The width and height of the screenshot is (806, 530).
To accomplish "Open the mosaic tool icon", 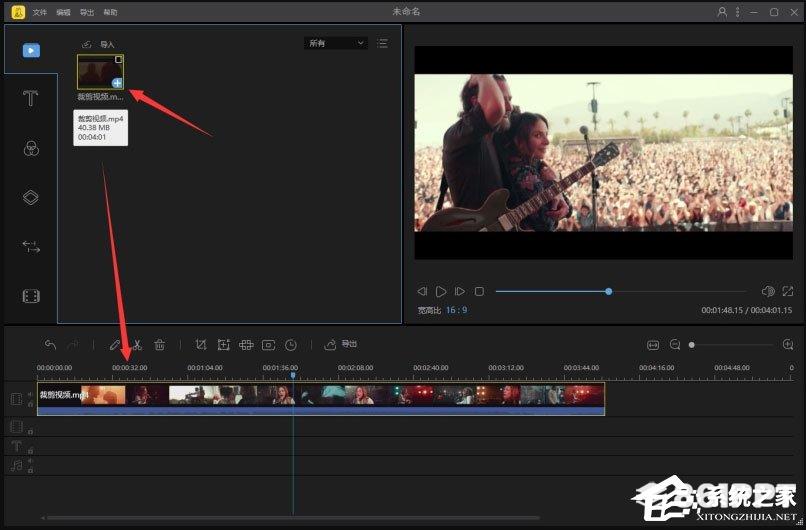I will [x=246, y=344].
